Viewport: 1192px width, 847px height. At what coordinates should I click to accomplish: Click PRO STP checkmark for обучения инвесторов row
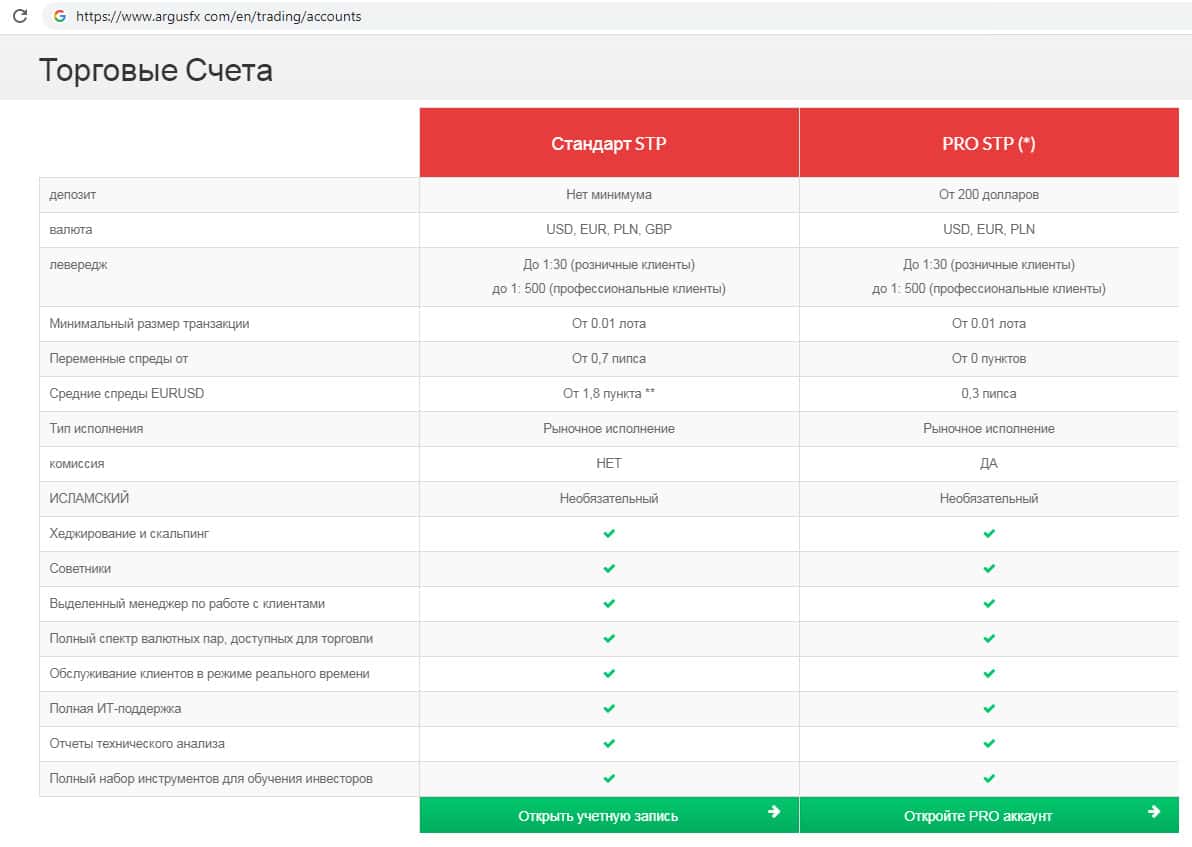pyautogui.click(x=989, y=779)
